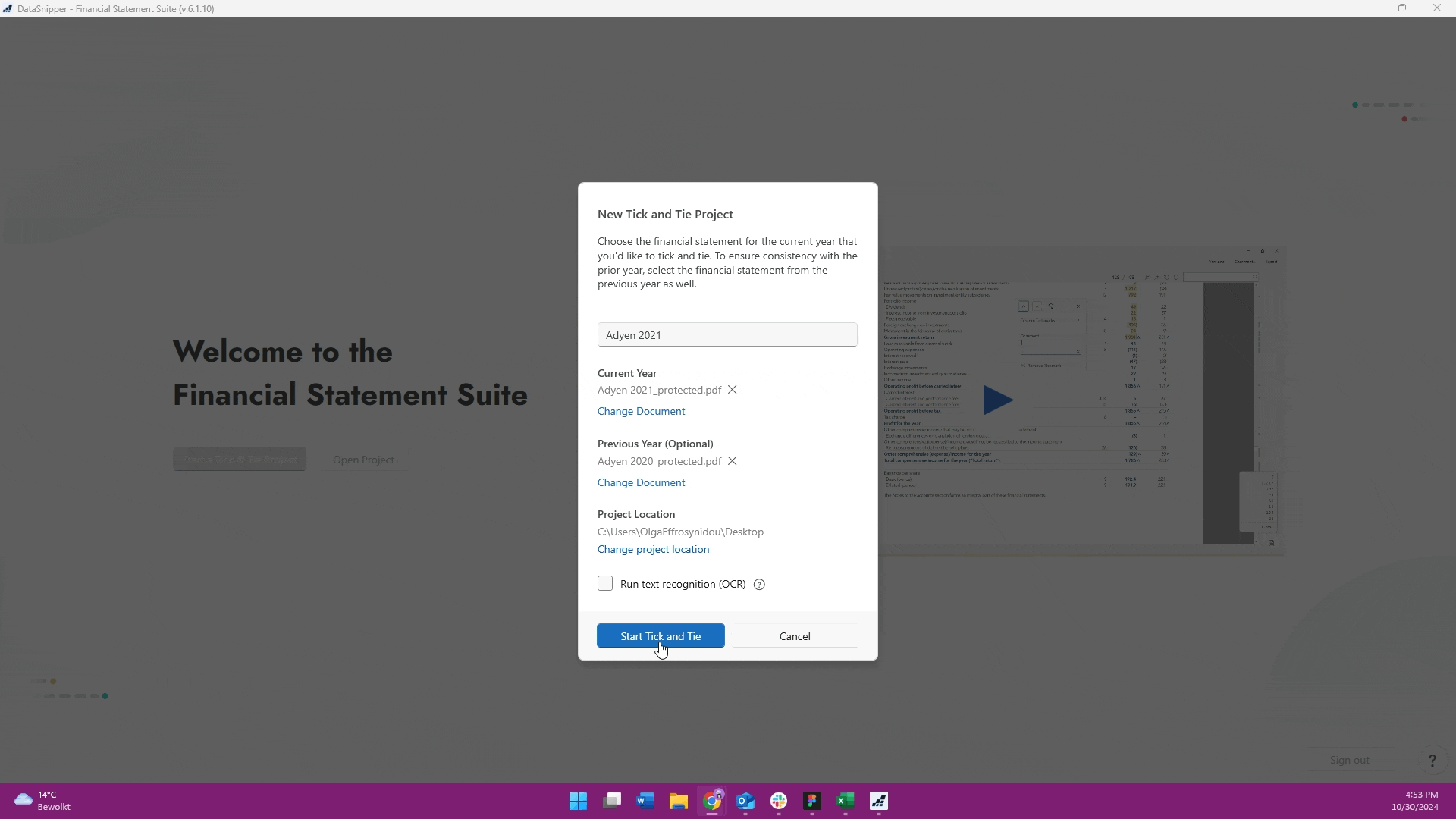Click the project name field Adyen 2021
This screenshot has height=819, width=1456.
coord(726,335)
